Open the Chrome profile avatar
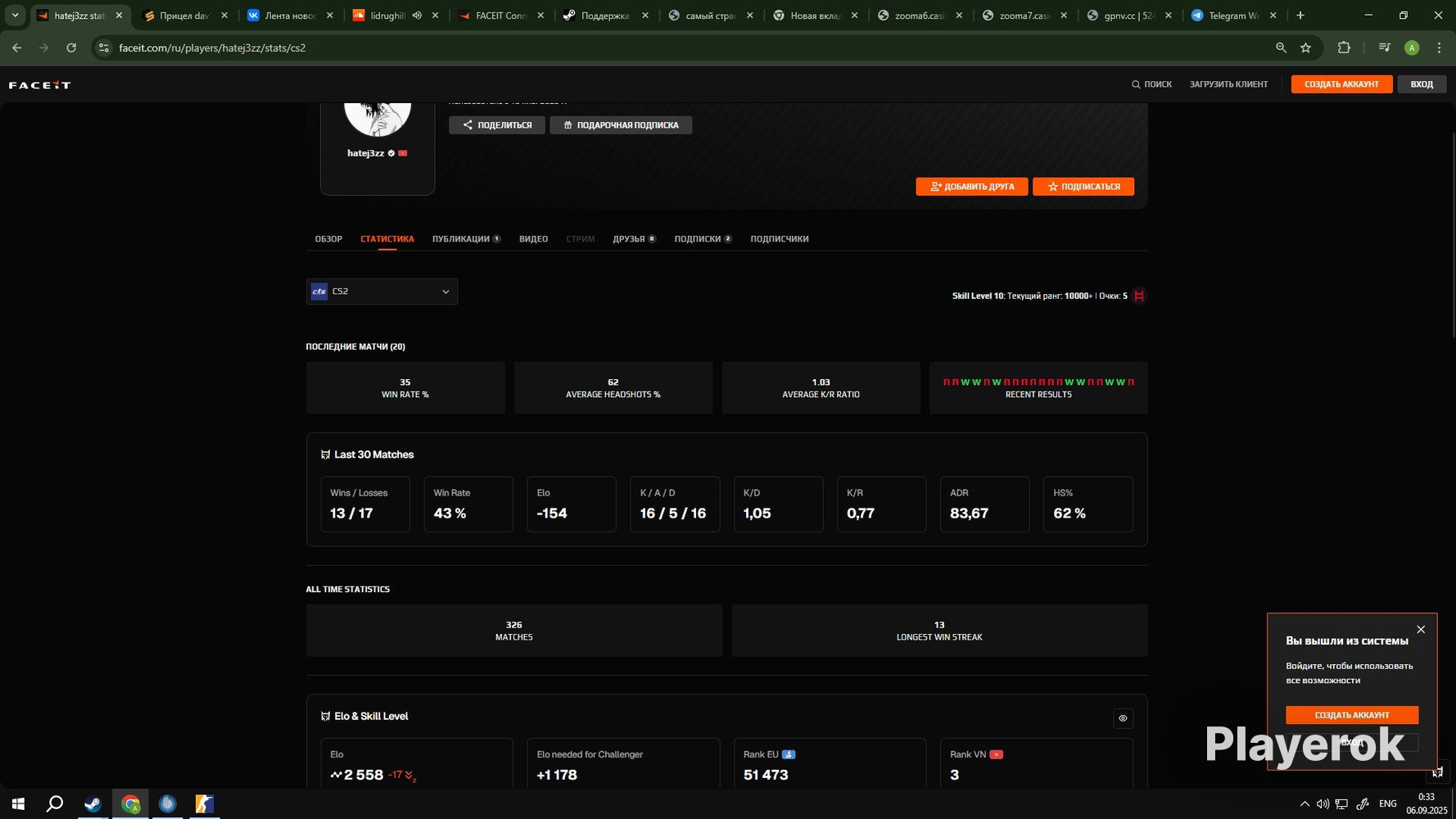This screenshot has height=819, width=1456. tap(1412, 48)
